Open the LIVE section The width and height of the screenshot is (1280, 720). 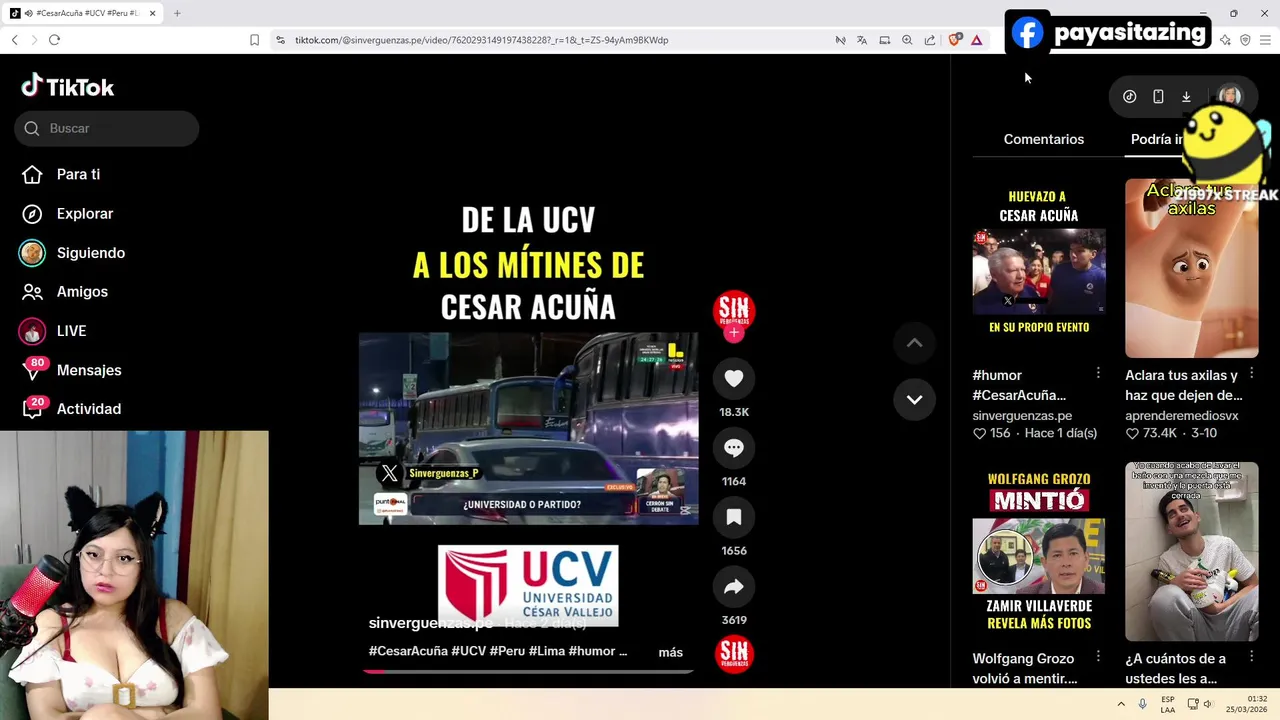coord(53,331)
